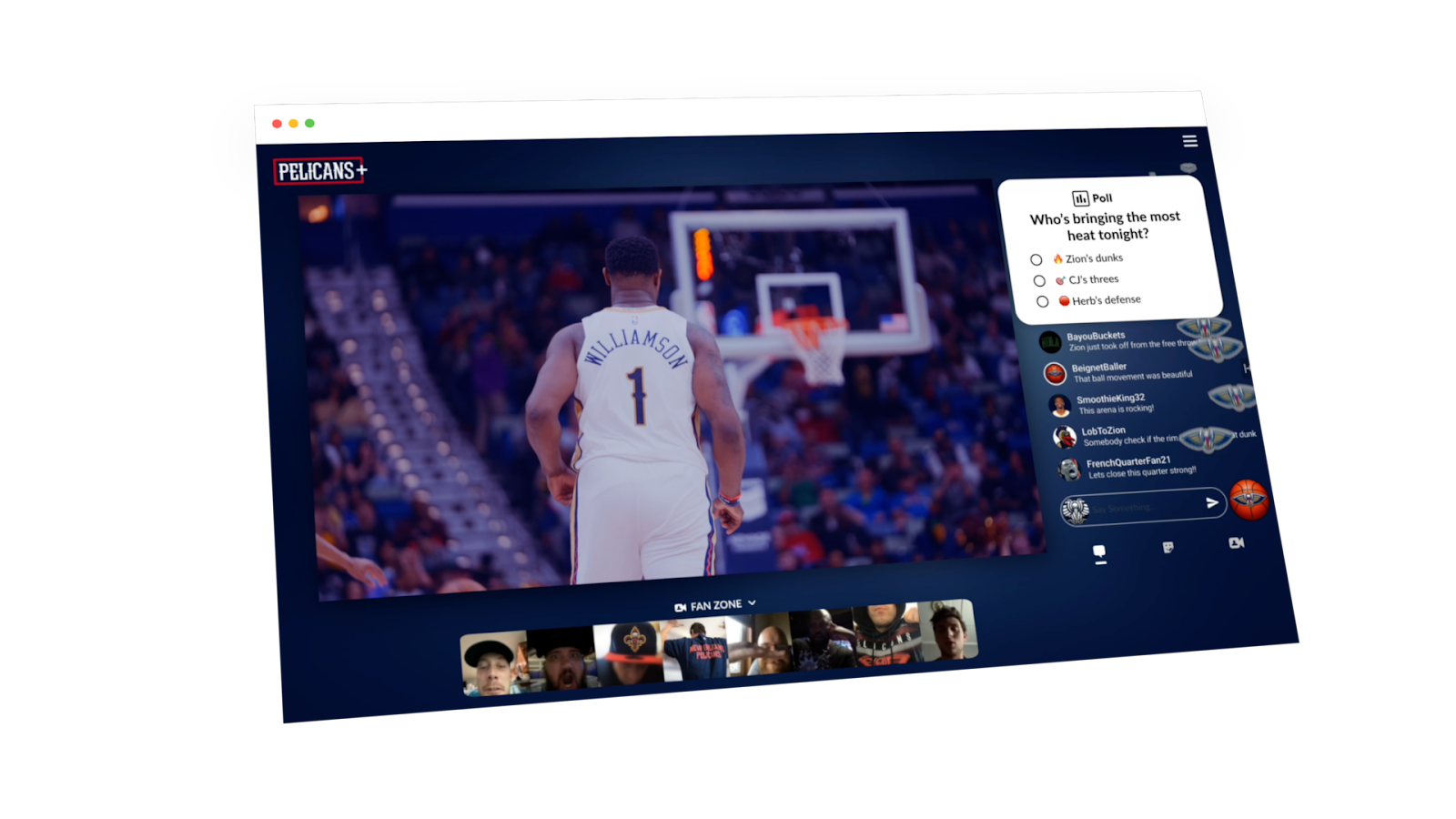
Task: Open the hamburger menu
Action: point(1189,141)
